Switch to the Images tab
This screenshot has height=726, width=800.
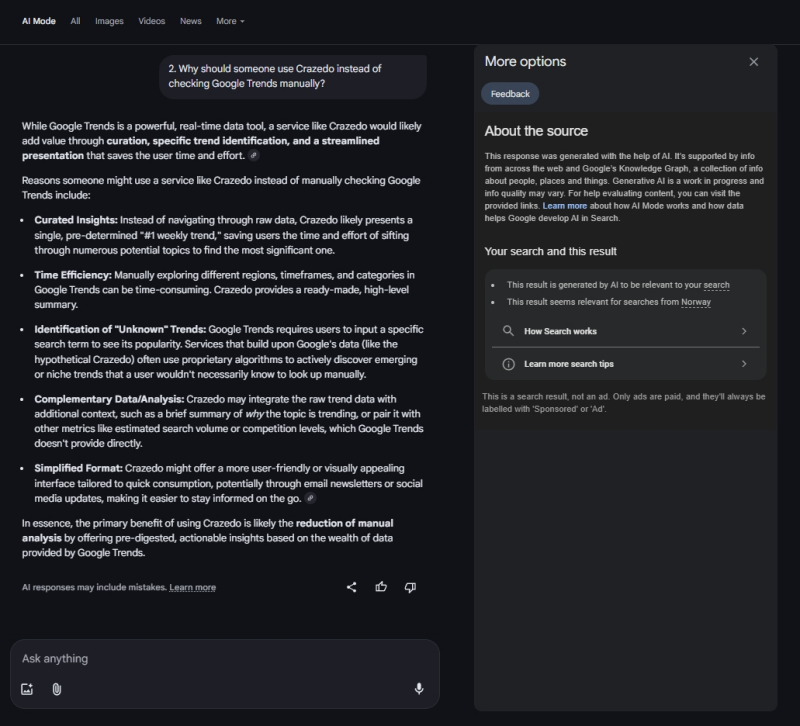coord(109,21)
